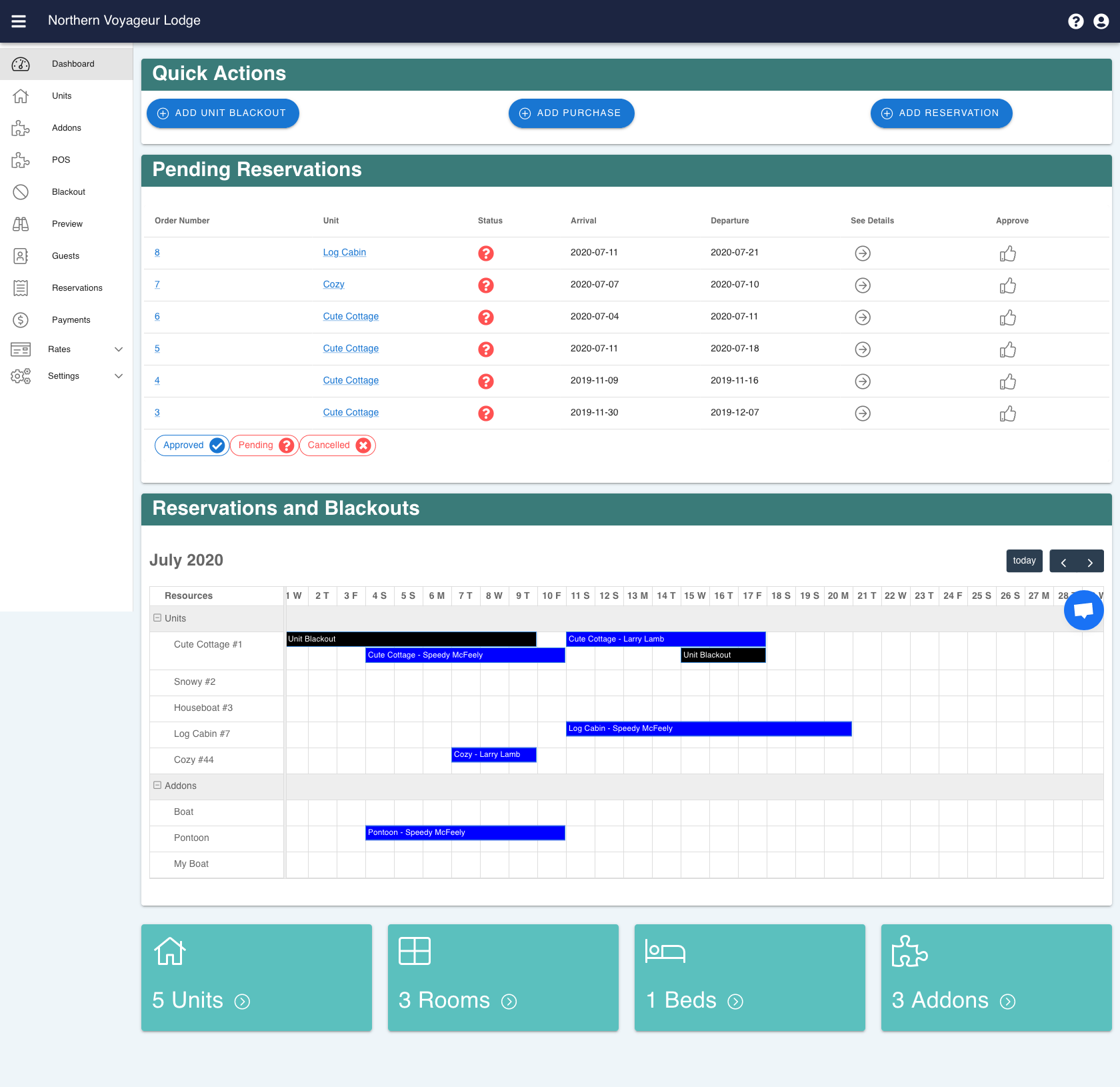Select Dashboard in the sidebar

coord(73,63)
